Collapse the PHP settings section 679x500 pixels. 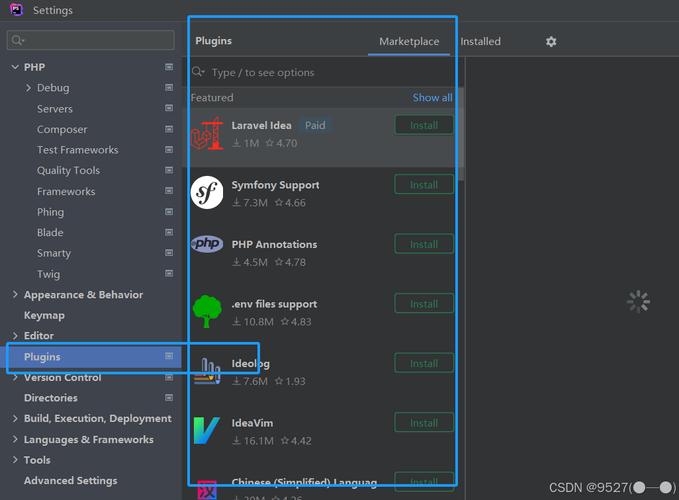15,67
